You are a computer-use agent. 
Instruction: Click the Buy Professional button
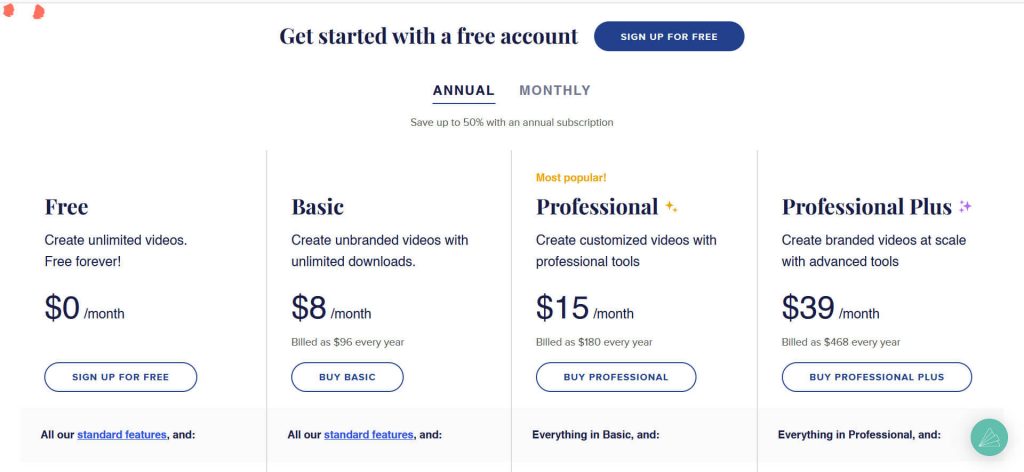point(616,377)
